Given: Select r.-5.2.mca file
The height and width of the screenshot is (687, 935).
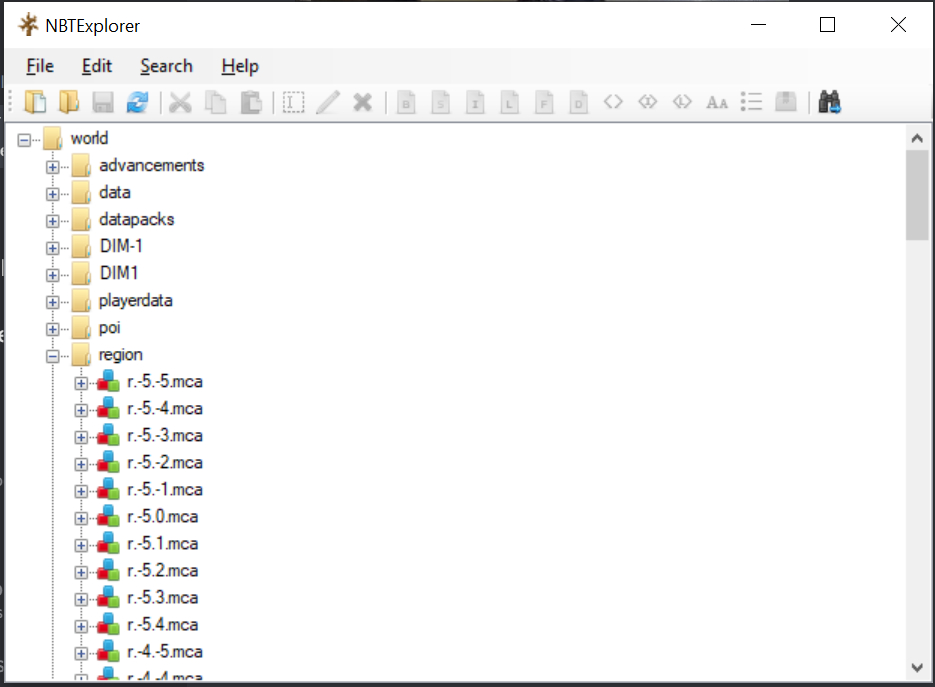Looking at the screenshot, I should (162, 571).
